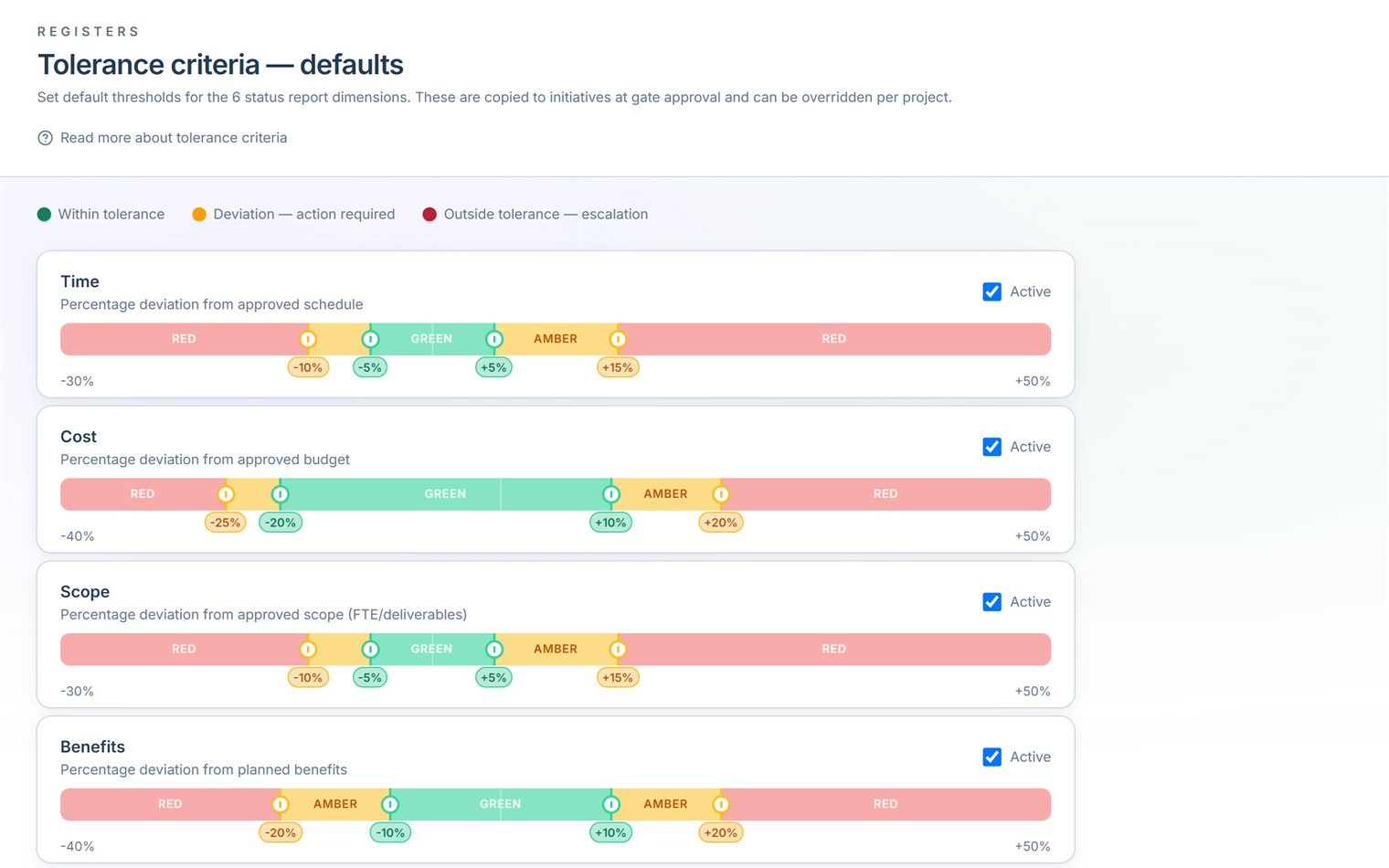The image size is (1389, 868).
Task: Click the AMBER zone label in the Scope bar
Action: coord(556,650)
